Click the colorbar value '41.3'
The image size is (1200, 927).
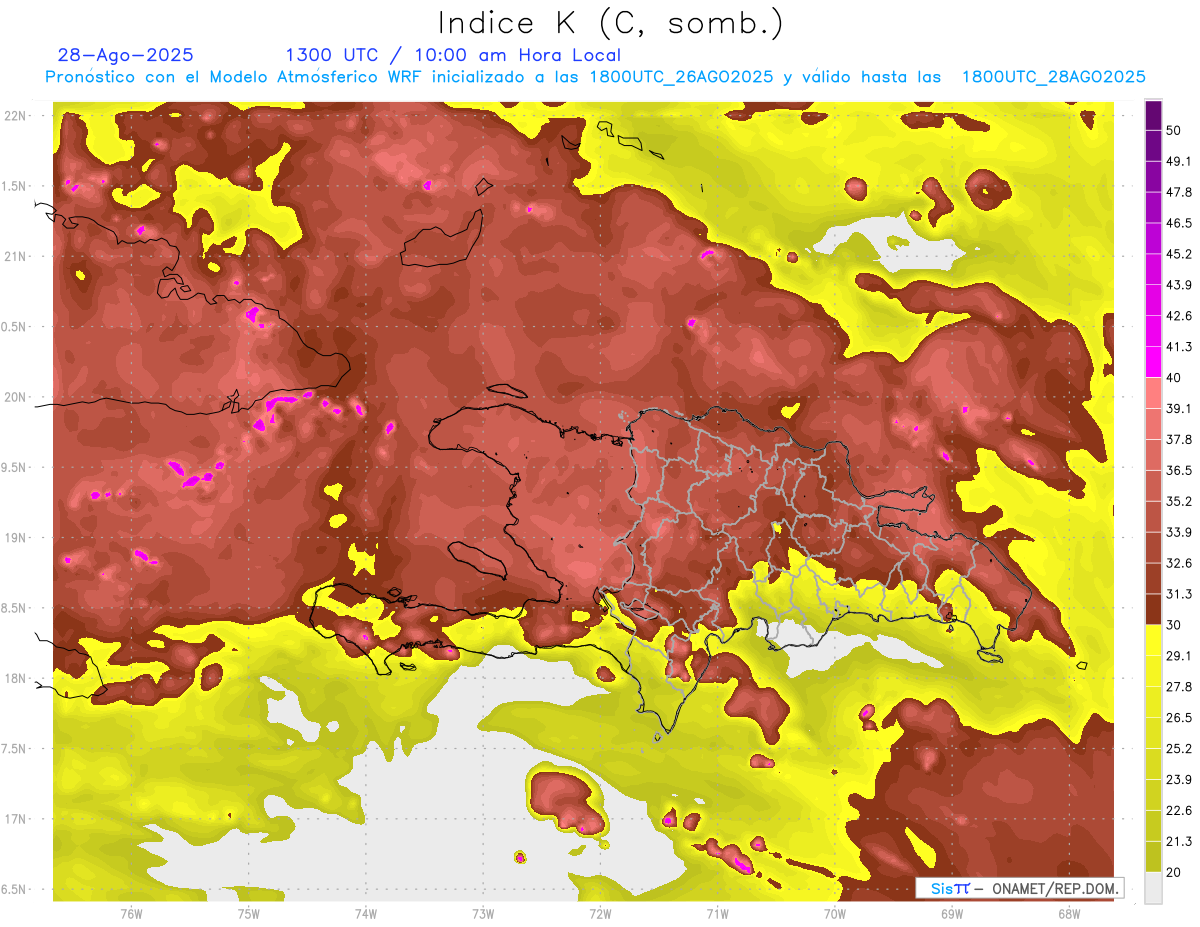pos(1179,347)
